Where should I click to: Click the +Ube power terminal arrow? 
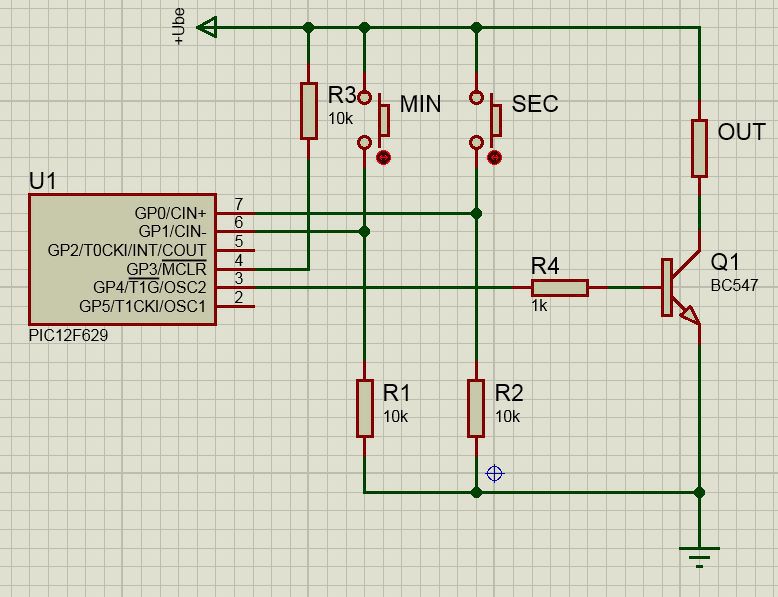tap(207, 27)
